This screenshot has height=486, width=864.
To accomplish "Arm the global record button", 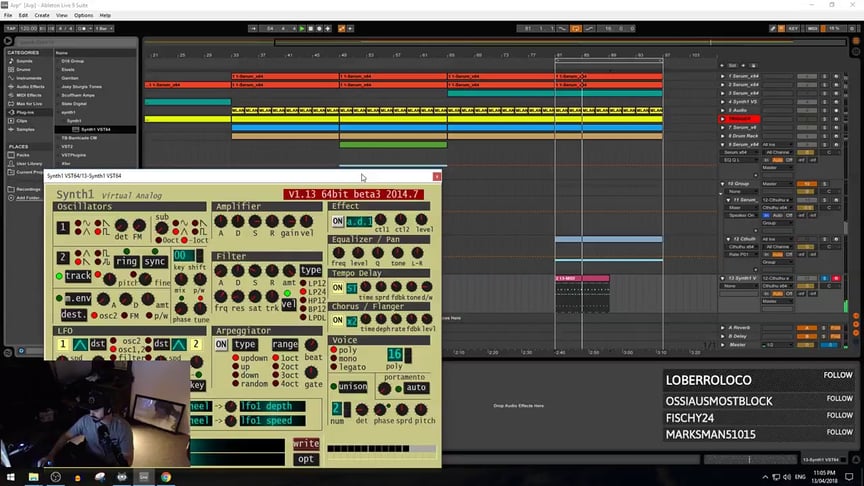I will 319,29.
